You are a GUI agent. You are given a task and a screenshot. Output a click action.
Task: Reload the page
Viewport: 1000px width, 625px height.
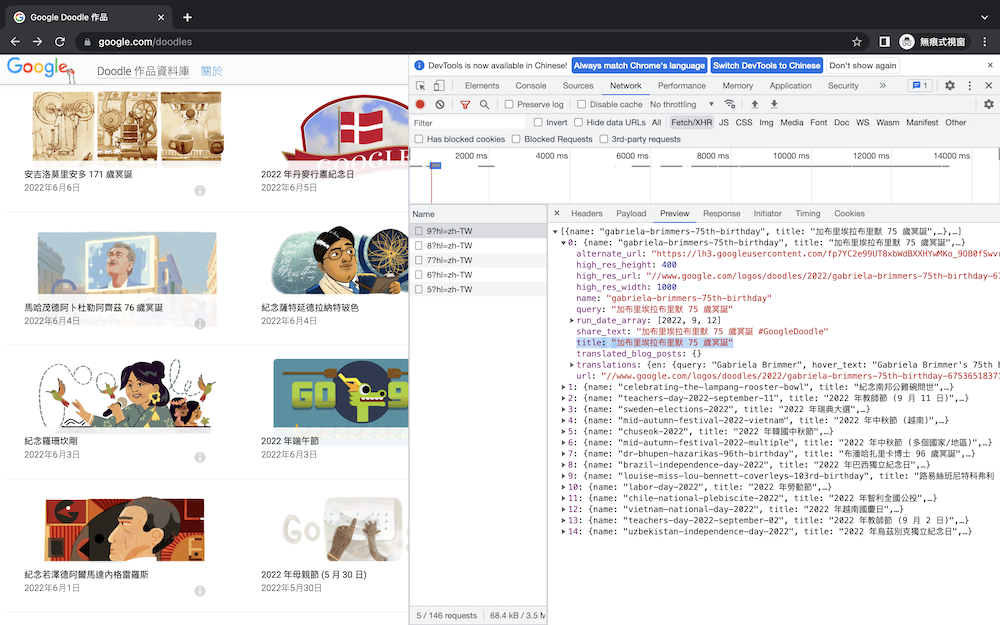(x=60, y=41)
